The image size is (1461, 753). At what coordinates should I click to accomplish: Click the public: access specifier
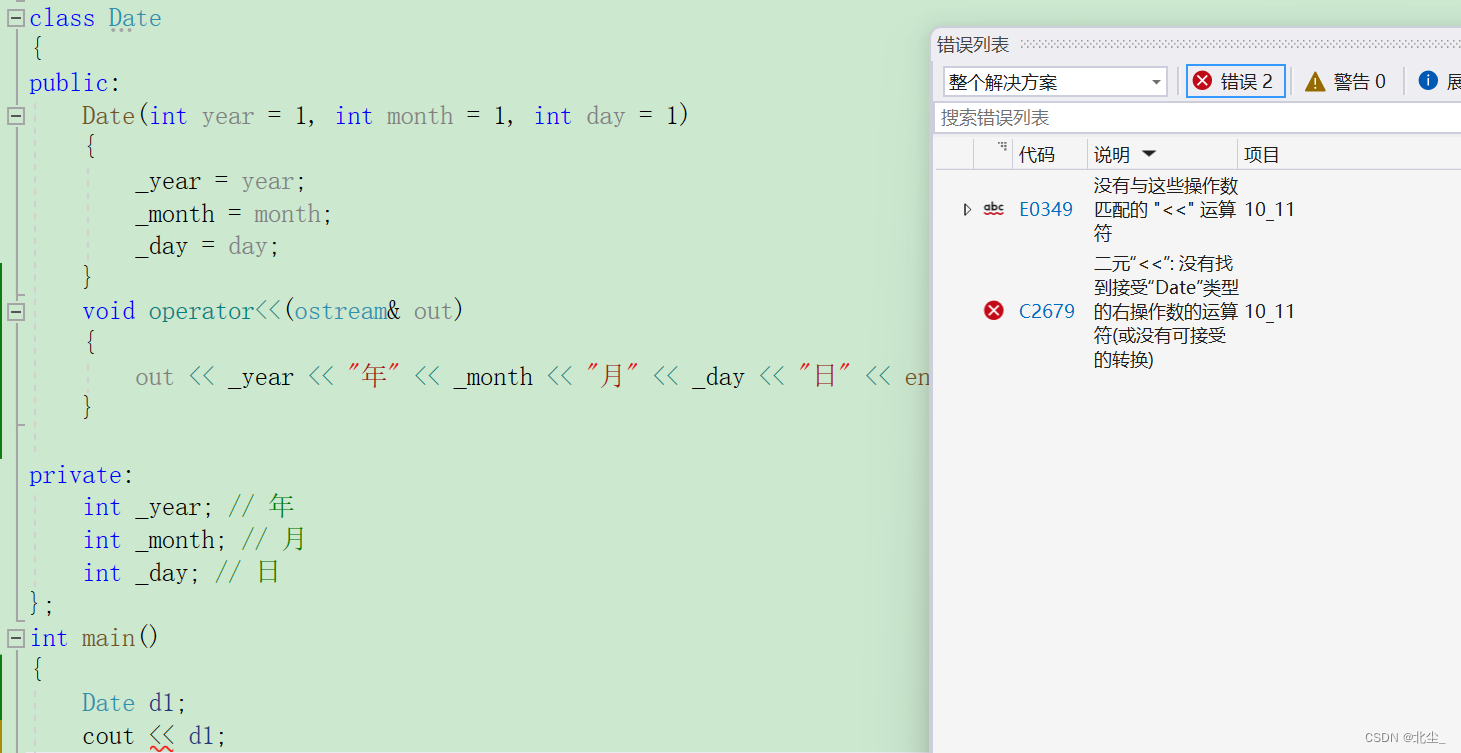click(75, 83)
